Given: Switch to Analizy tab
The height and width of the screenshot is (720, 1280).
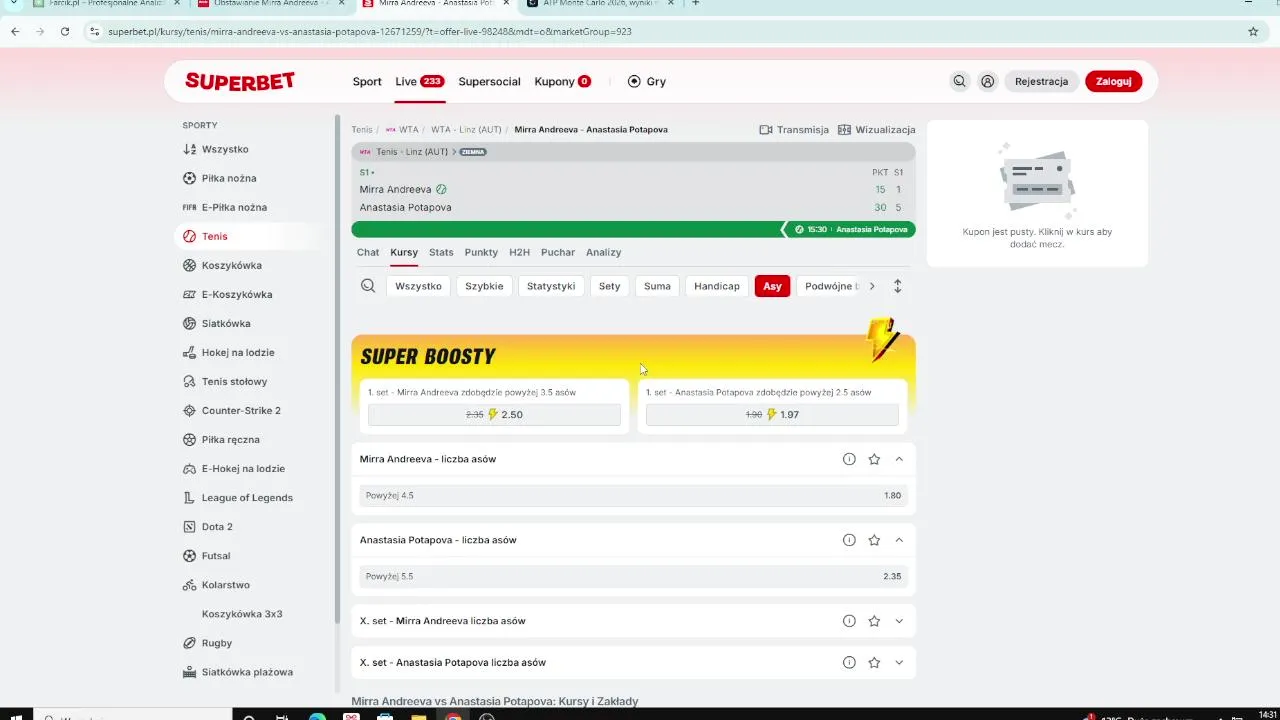Looking at the screenshot, I should pyautogui.click(x=603, y=252).
